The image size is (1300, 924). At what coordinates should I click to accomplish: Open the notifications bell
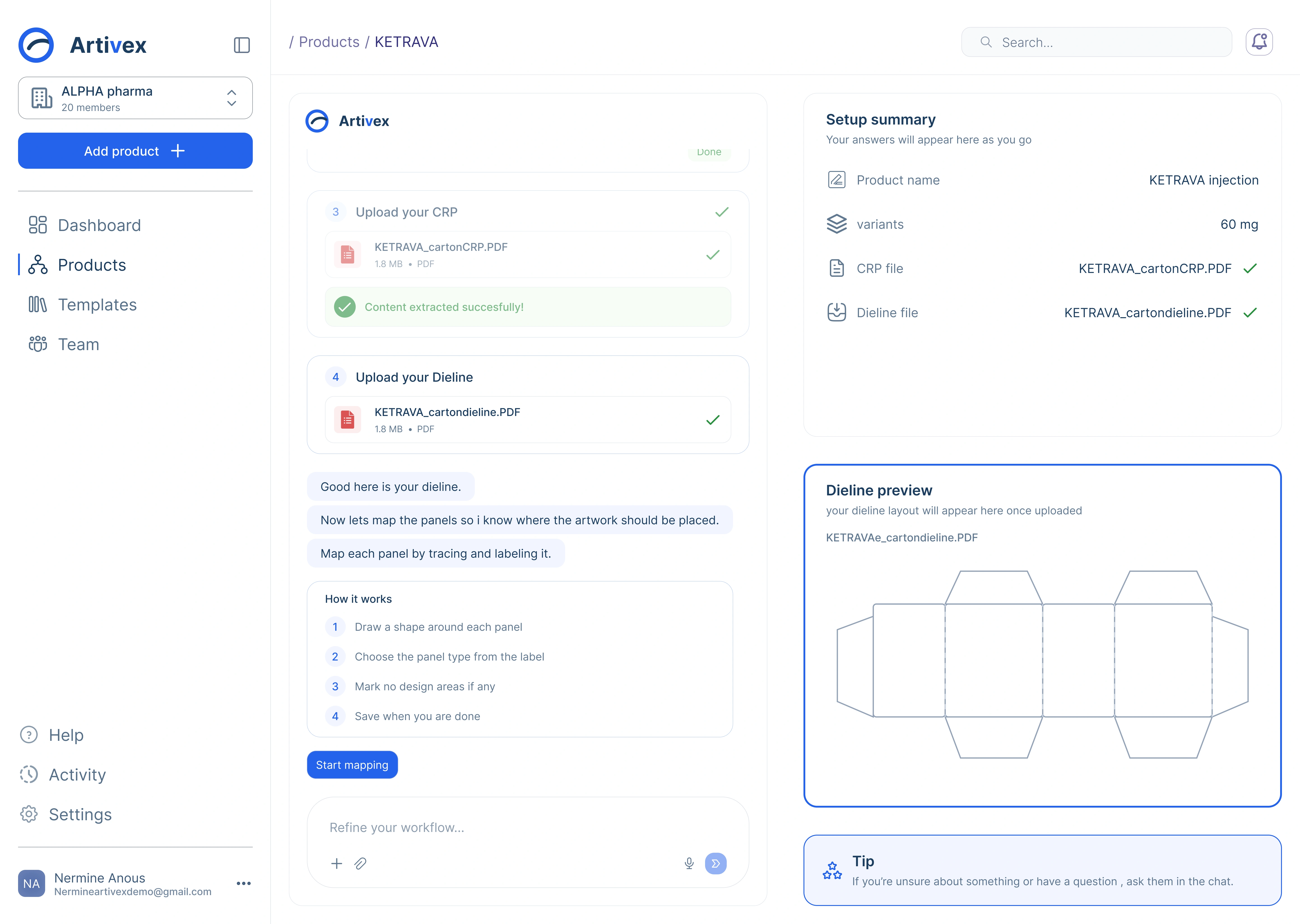1259,42
